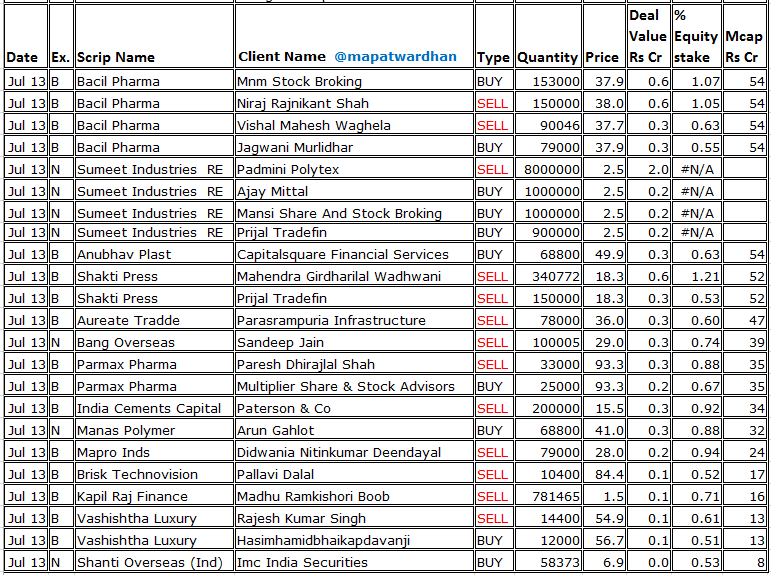
Task: Click the Client Name header text
Action: click(282, 57)
